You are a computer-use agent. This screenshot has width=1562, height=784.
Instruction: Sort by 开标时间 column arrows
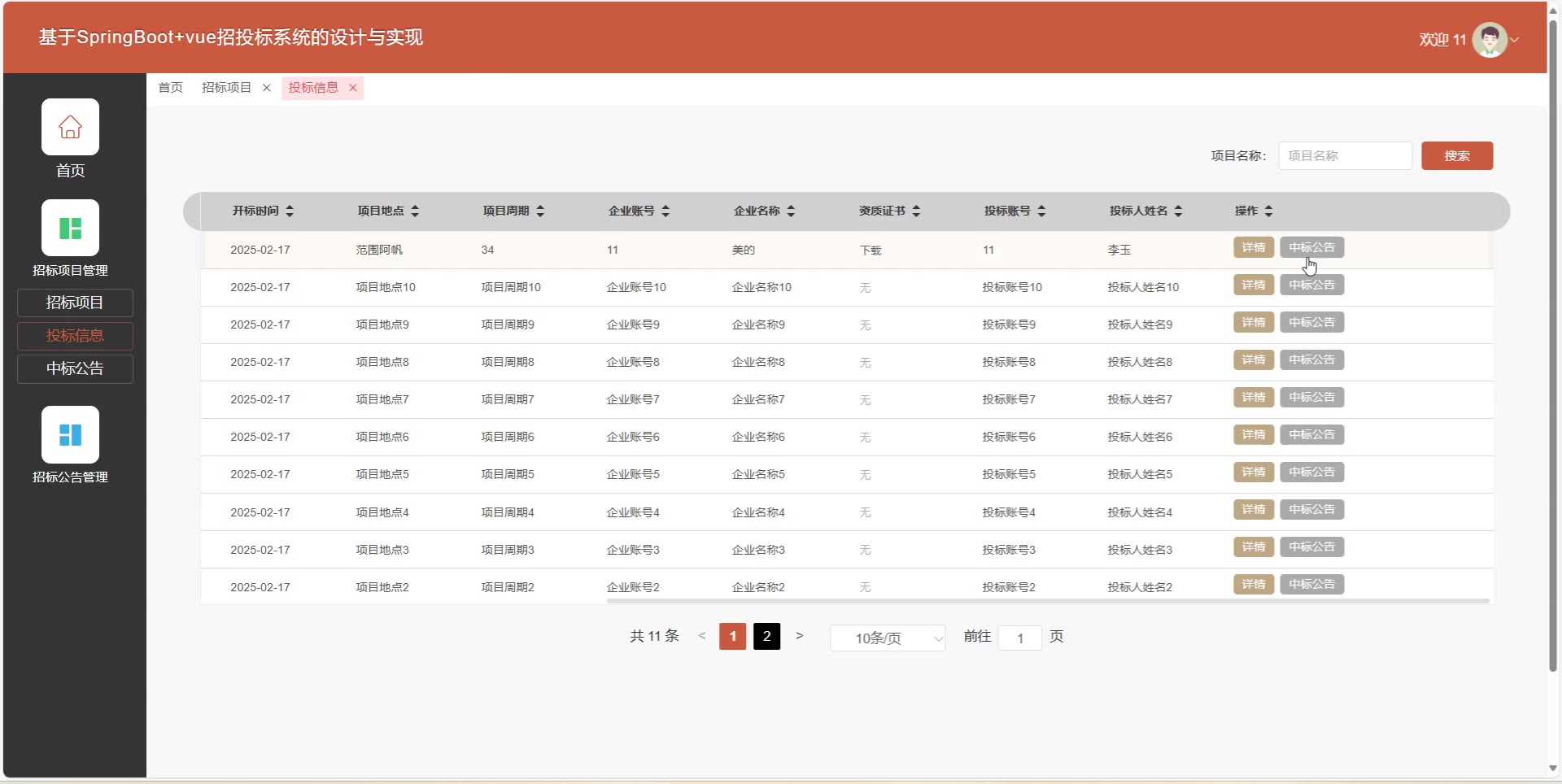[290, 211]
